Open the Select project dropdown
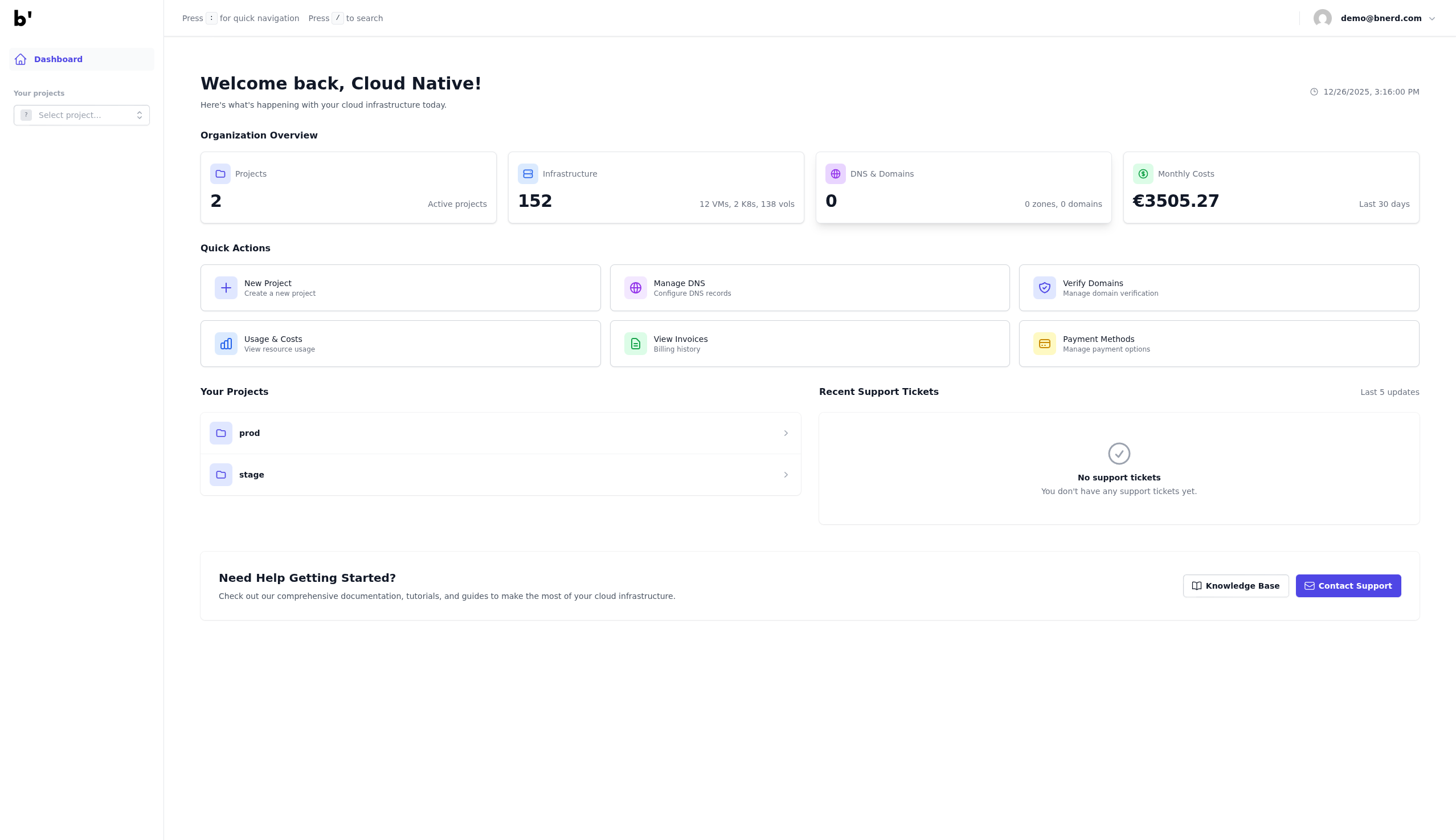1456x840 pixels. (82, 115)
